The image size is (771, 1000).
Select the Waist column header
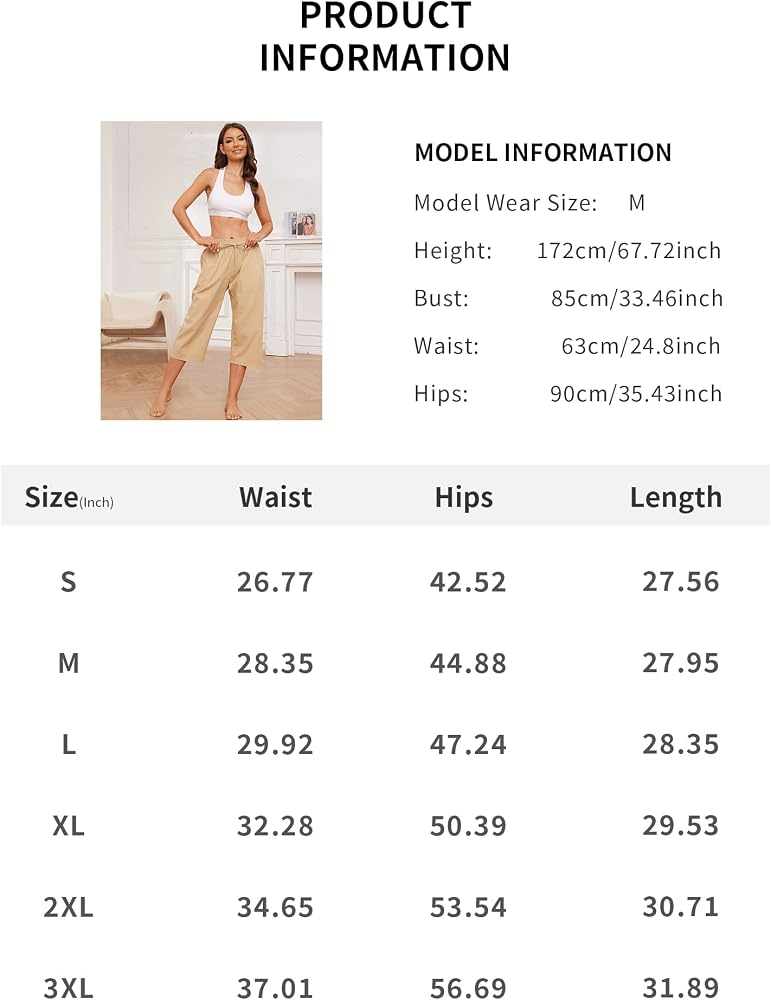(275, 497)
